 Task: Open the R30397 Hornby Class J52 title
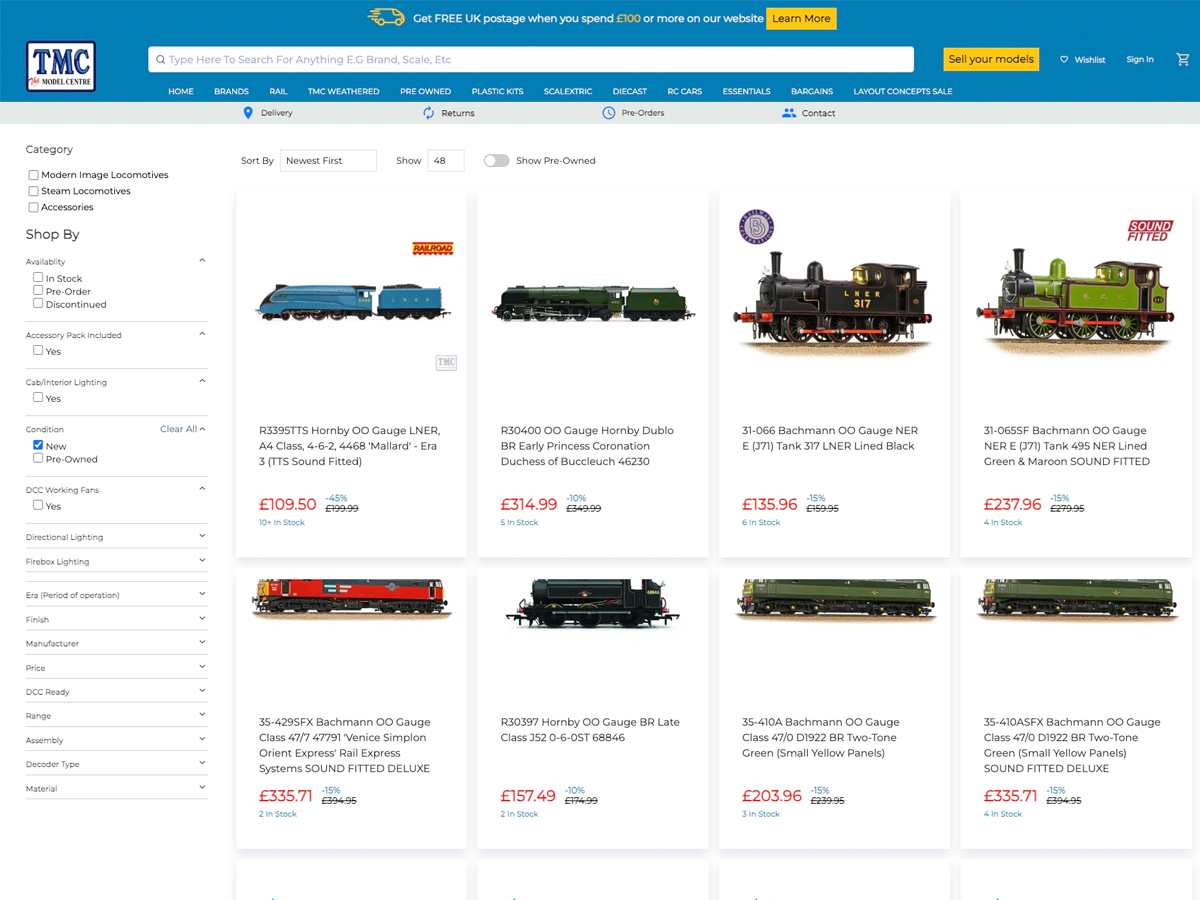coord(589,730)
